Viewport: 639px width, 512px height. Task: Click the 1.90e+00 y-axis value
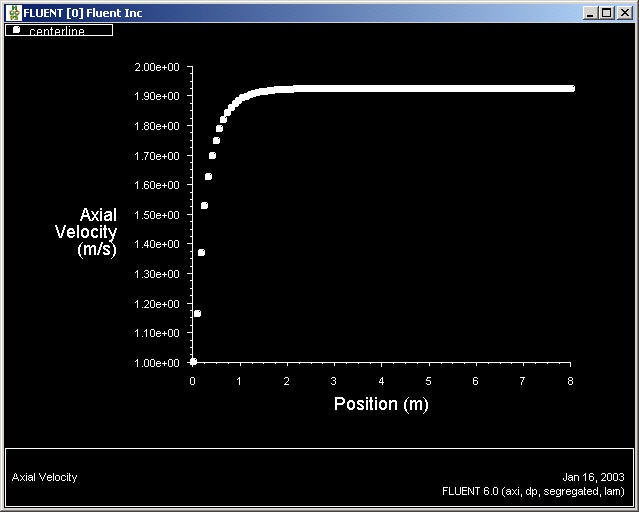tap(156, 96)
